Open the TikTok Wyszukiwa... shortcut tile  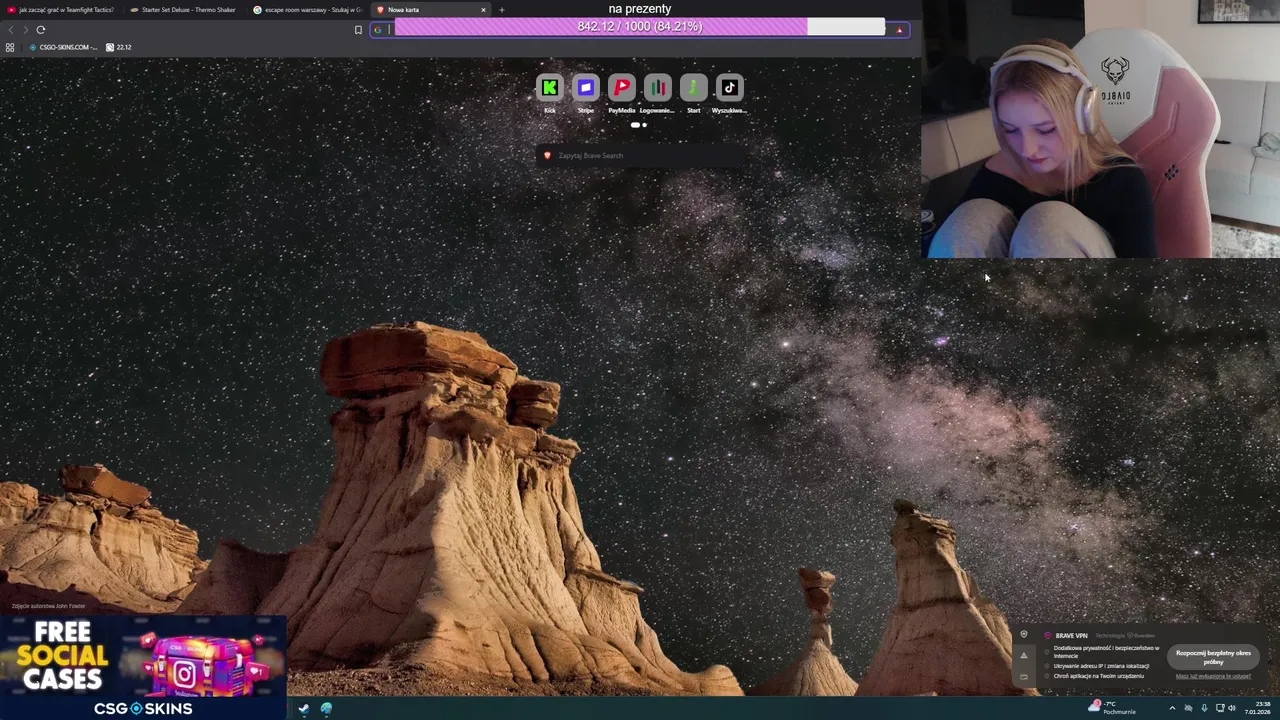[x=729, y=88]
